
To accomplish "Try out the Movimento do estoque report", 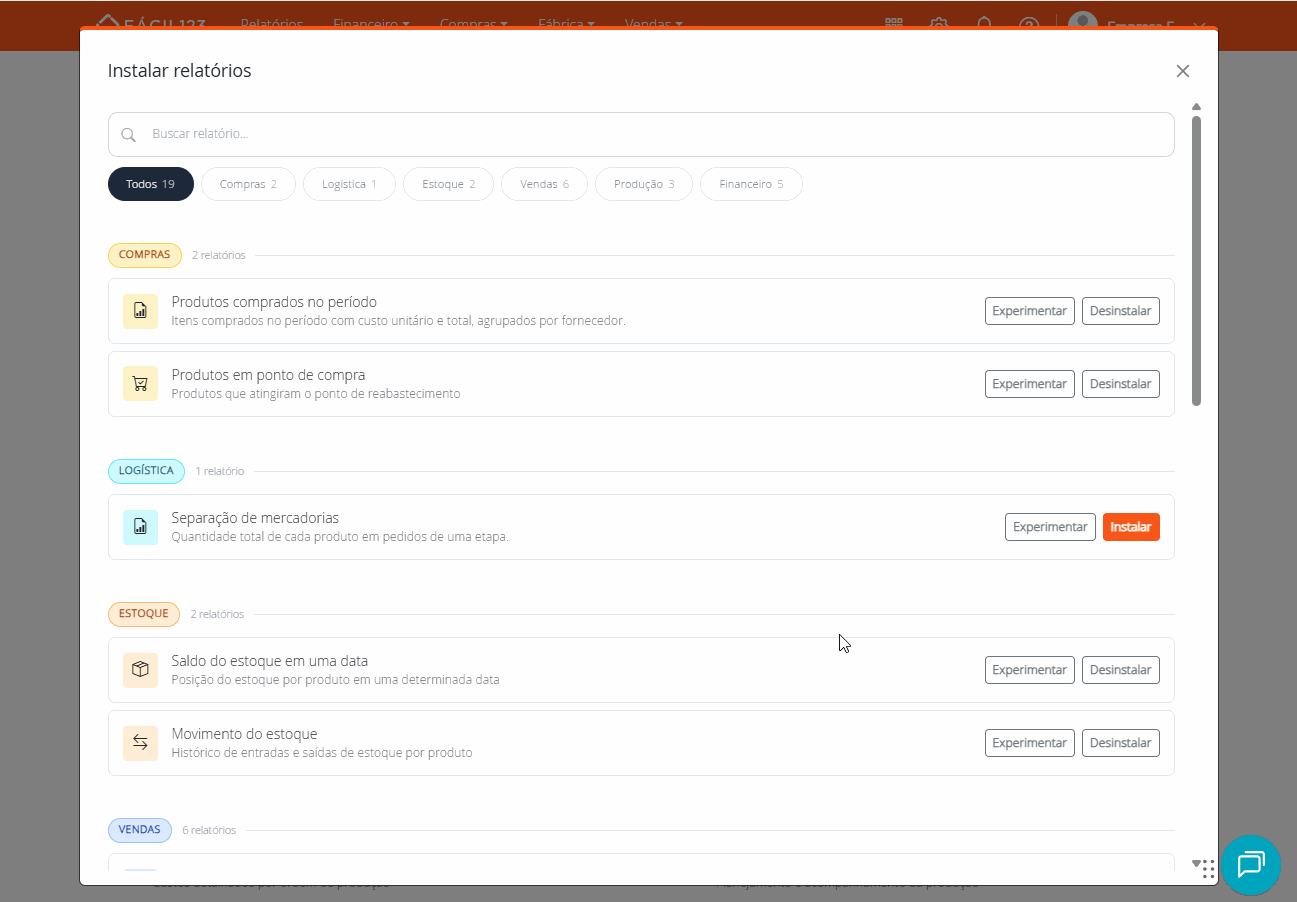I will pyautogui.click(x=1030, y=743).
